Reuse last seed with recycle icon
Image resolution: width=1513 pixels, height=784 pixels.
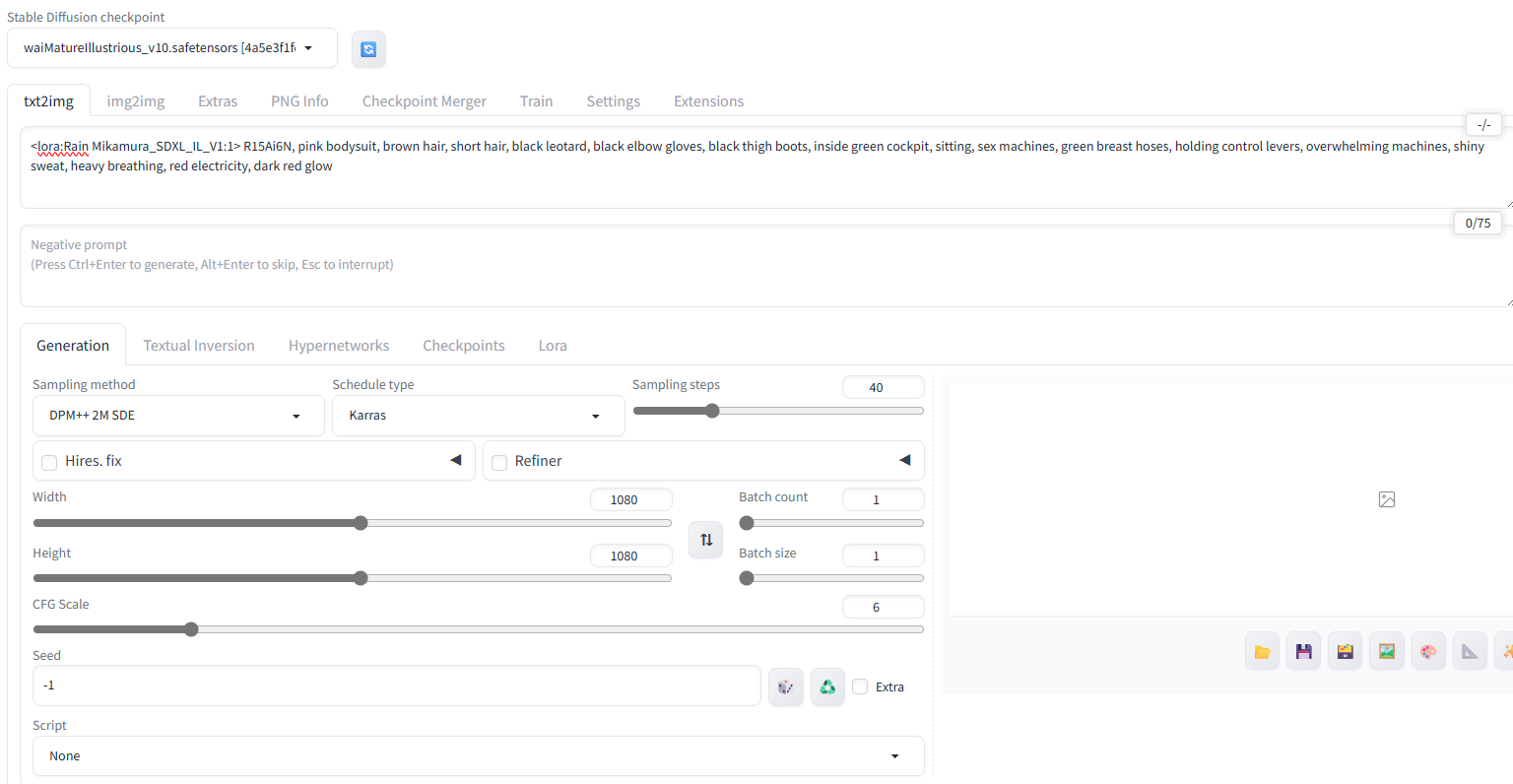(827, 686)
